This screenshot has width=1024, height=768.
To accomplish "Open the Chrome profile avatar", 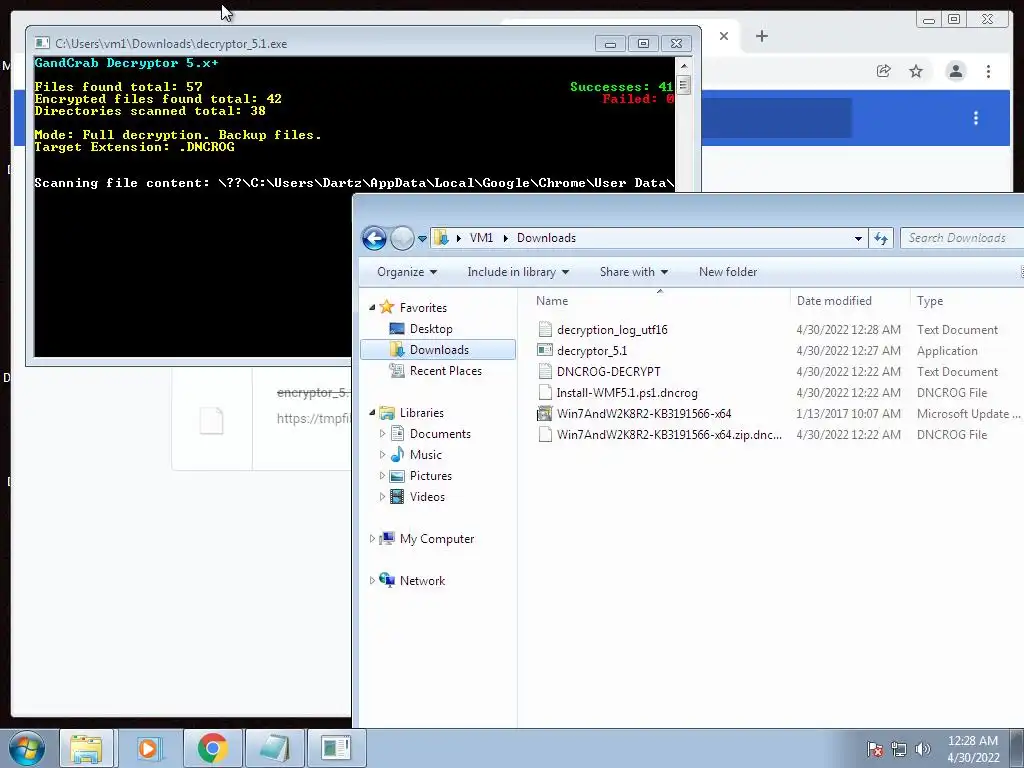I will (955, 71).
